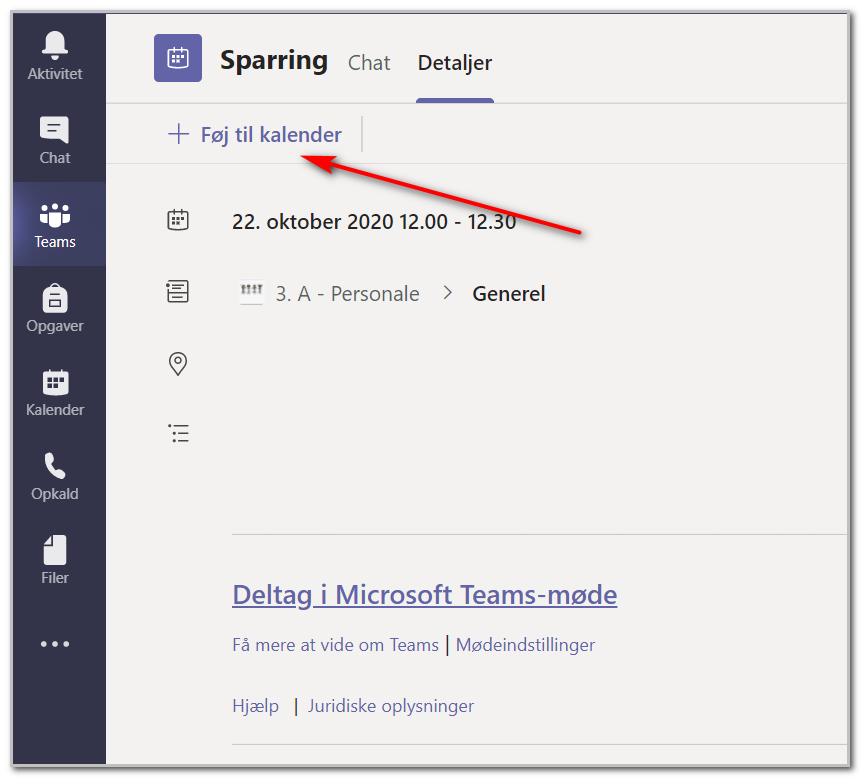Select the Generel channel

pos(508,294)
